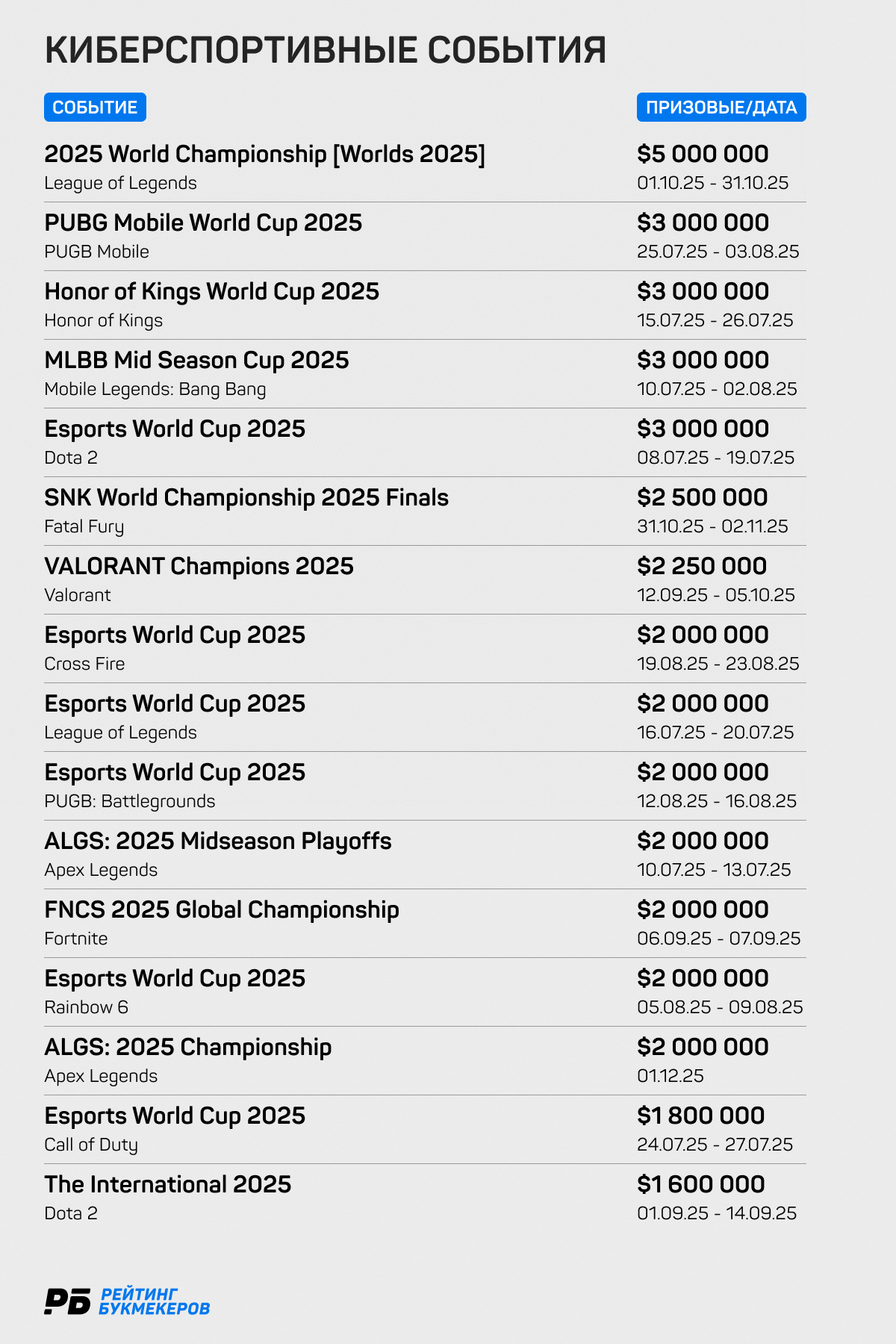The image size is (896, 1344).
Task: Select the ALGS: 2025 Midseason Playoffs title
Action: pyautogui.click(x=217, y=841)
